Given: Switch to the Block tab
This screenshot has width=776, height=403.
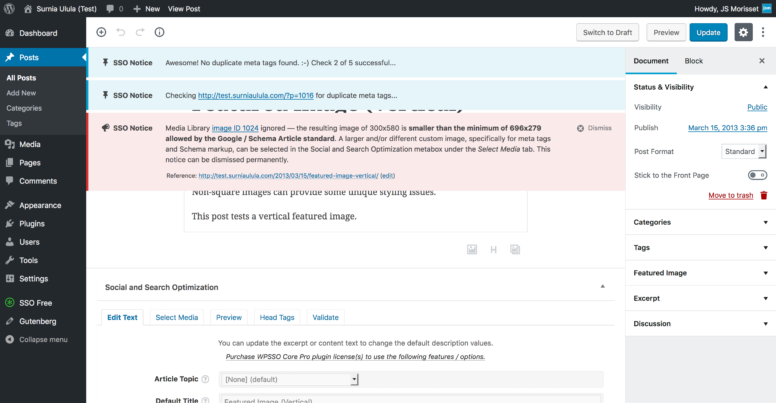Looking at the screenshot, I should pyautogui.click(x=693, y=61).
